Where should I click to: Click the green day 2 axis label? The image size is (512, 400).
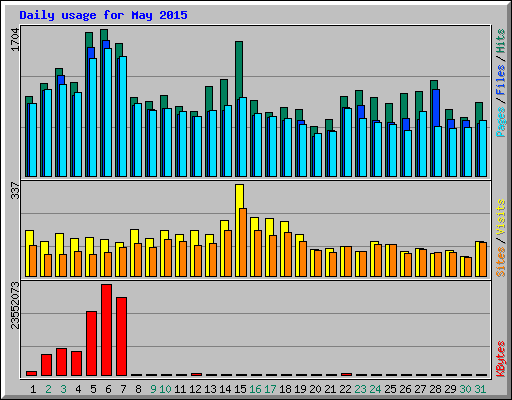pyautogui.click(x=48, y=389)
